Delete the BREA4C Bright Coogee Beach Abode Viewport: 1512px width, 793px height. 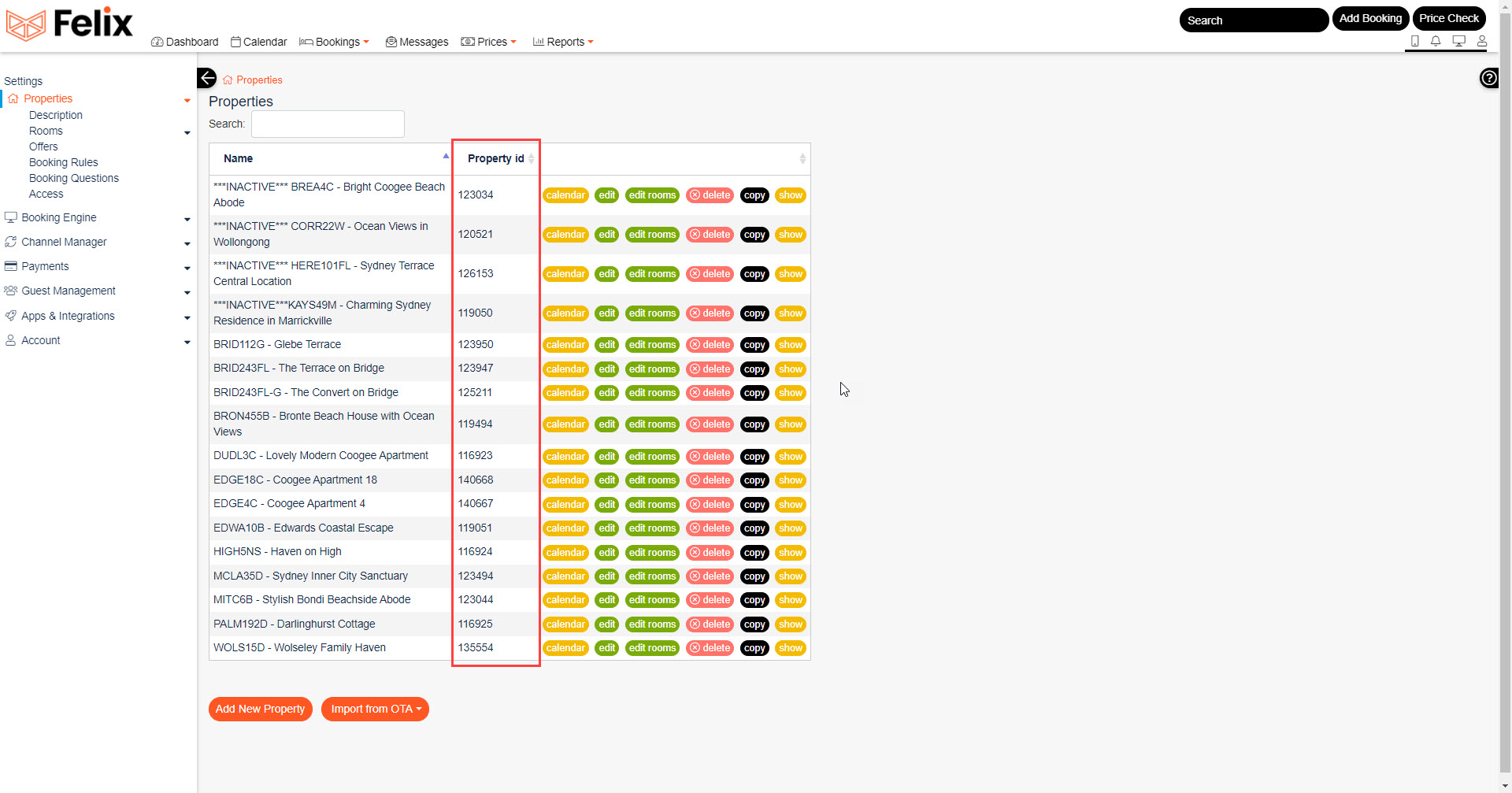coord(710,195)
